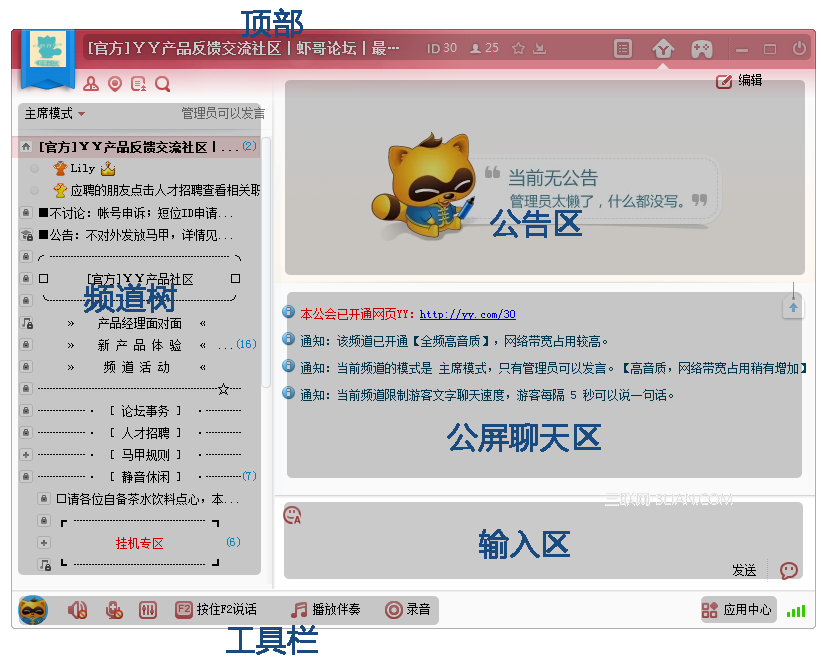Click the location pin icon

tap(115, 84)
